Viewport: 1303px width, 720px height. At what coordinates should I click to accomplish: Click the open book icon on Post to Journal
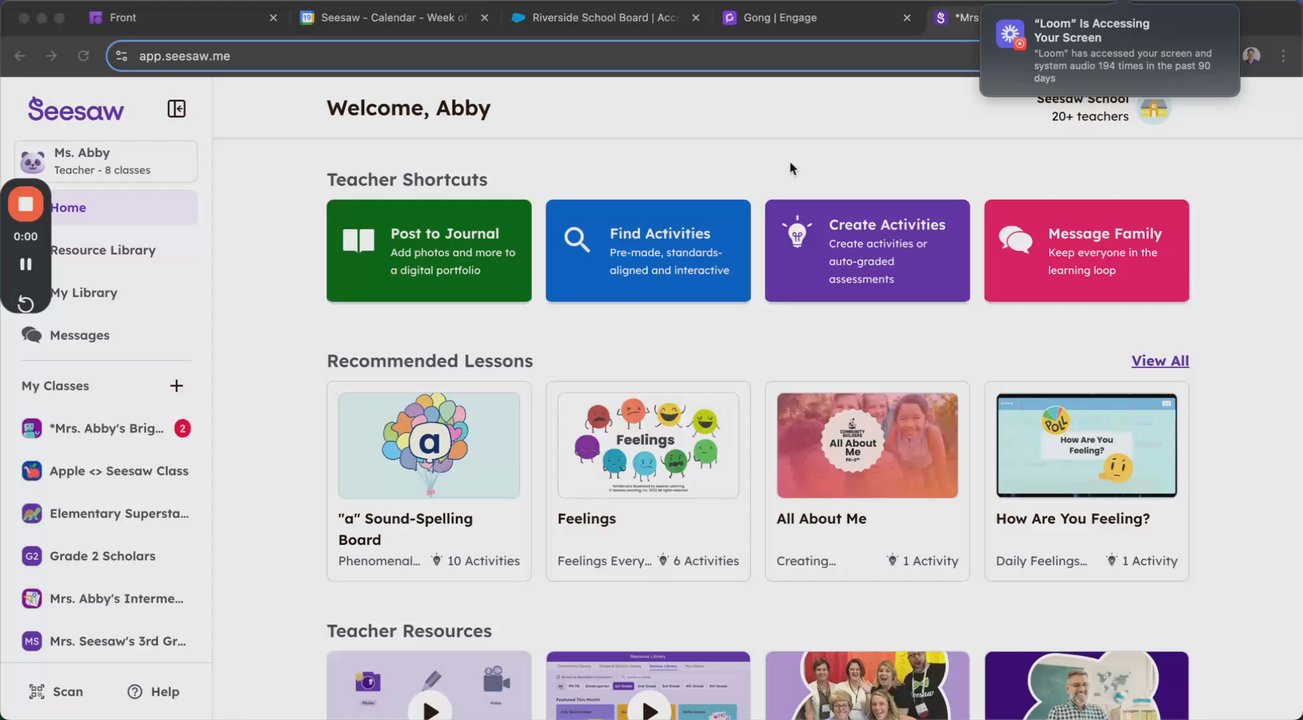click(x=358, y=240)
